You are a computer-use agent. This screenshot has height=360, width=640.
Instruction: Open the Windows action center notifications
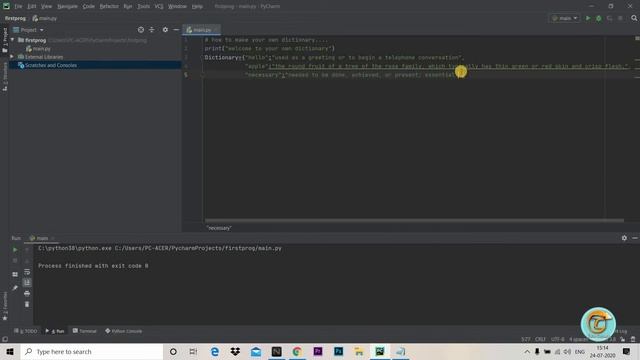coord(626,351)
